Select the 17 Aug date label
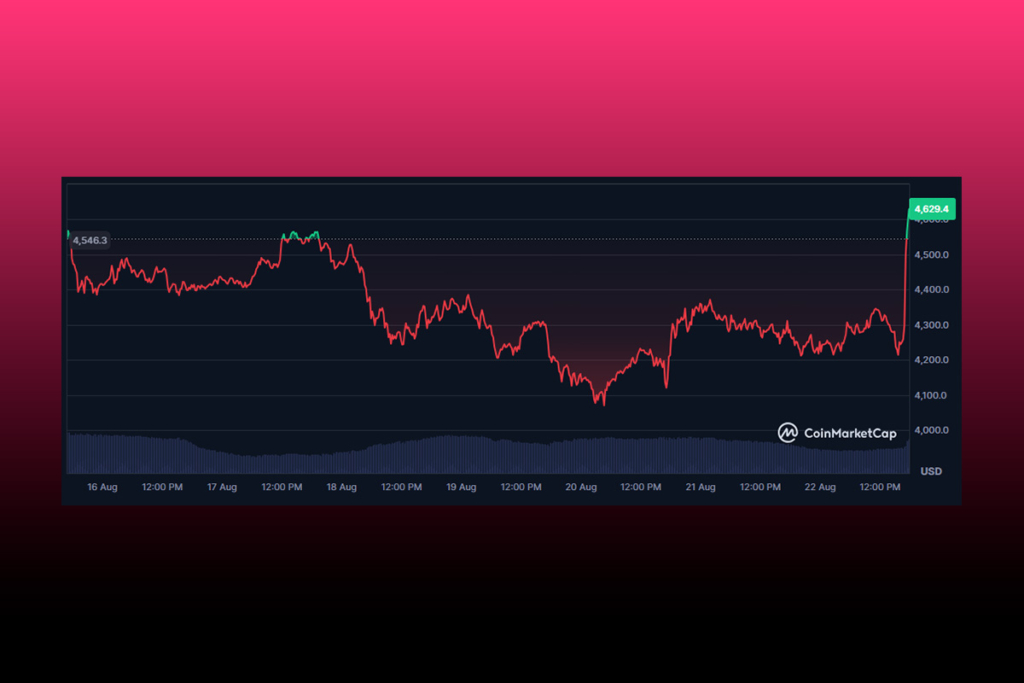1024x683 pixels. (221, 487)
